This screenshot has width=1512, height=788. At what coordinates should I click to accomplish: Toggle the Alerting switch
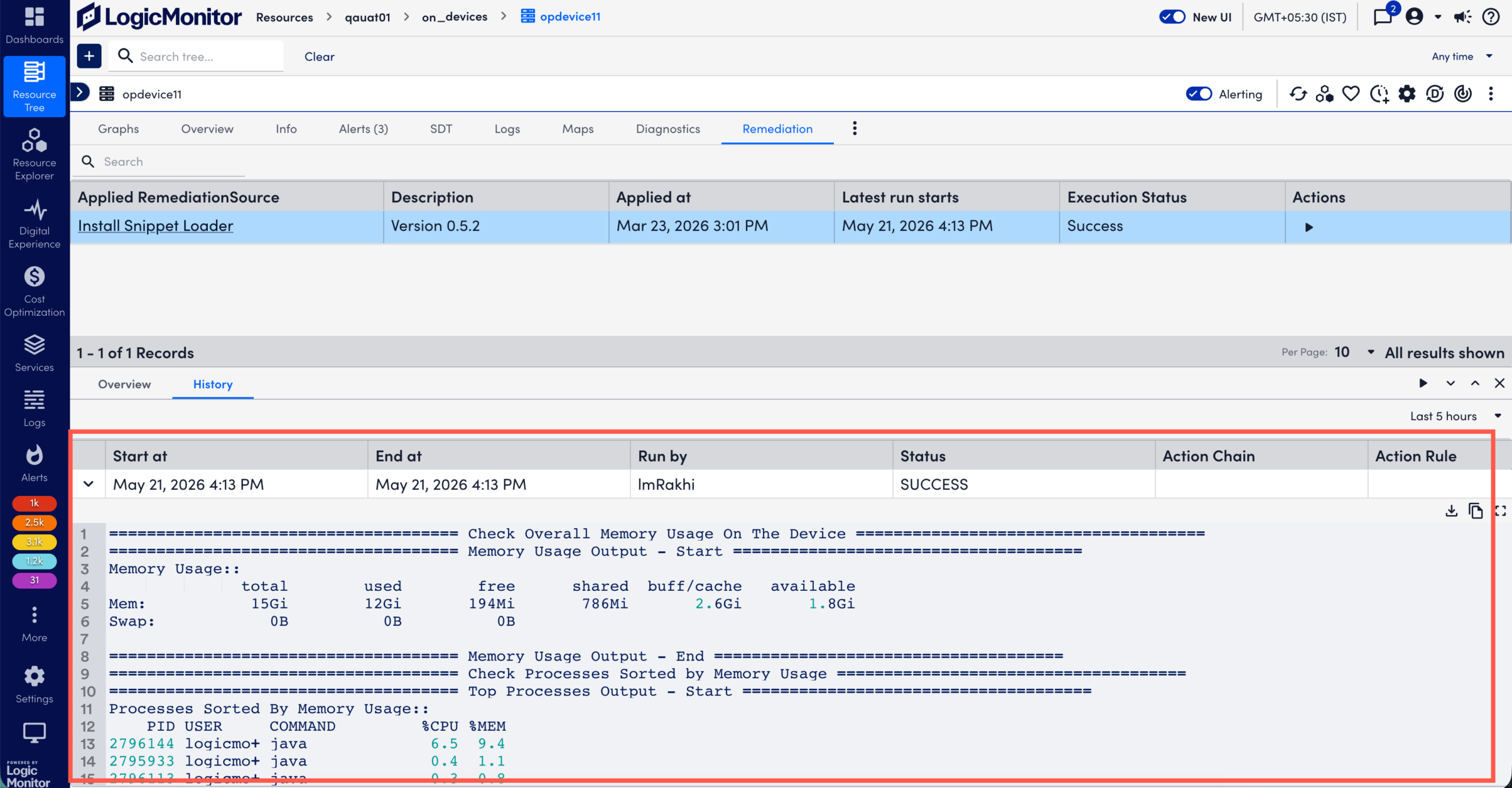pos(1199,94)
